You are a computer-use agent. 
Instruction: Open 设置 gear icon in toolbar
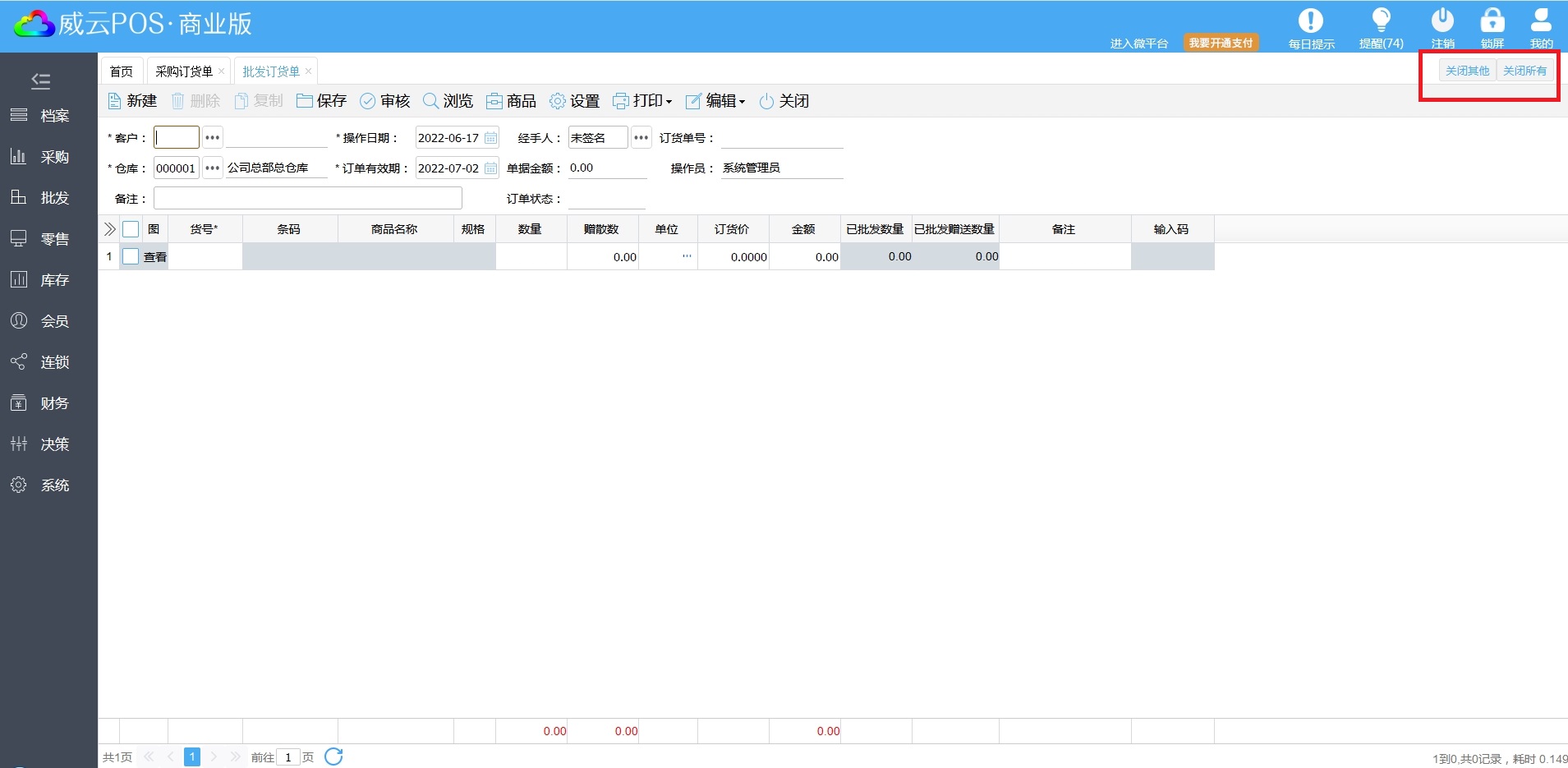(x=558, y=101)
